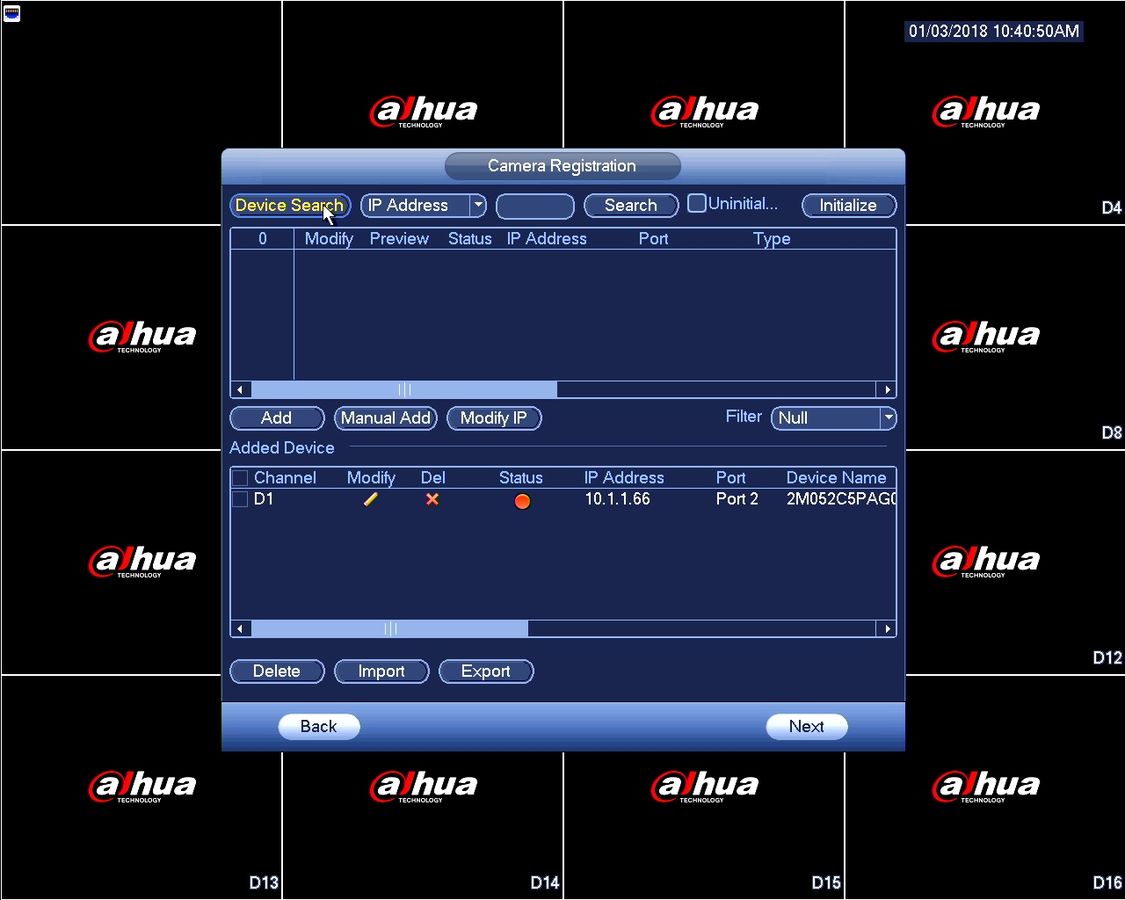Expand the Filter dropdown showing Null
This screenshot has height=900, width=1125.
(x=834, y=418)
